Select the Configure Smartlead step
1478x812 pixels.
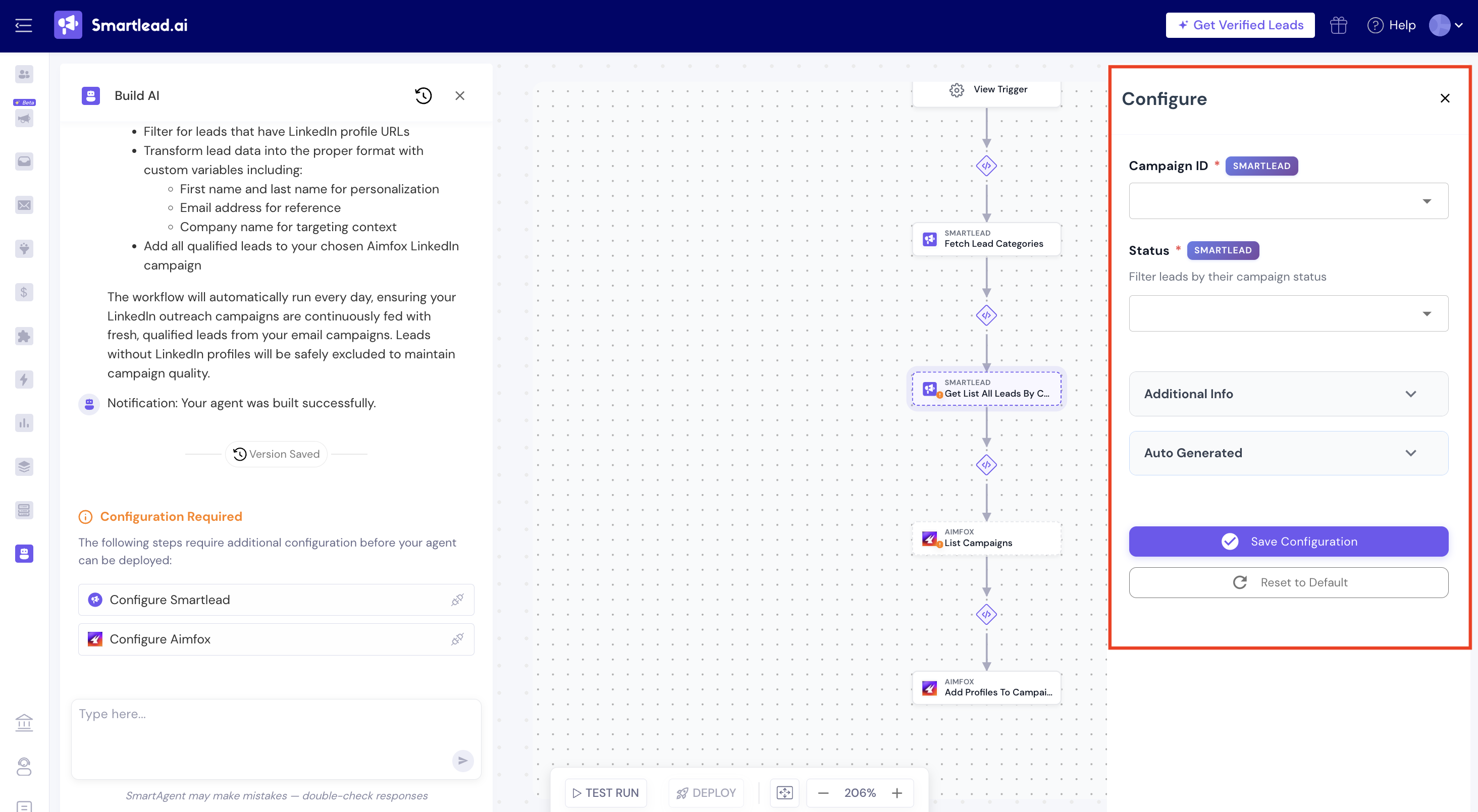276,599
